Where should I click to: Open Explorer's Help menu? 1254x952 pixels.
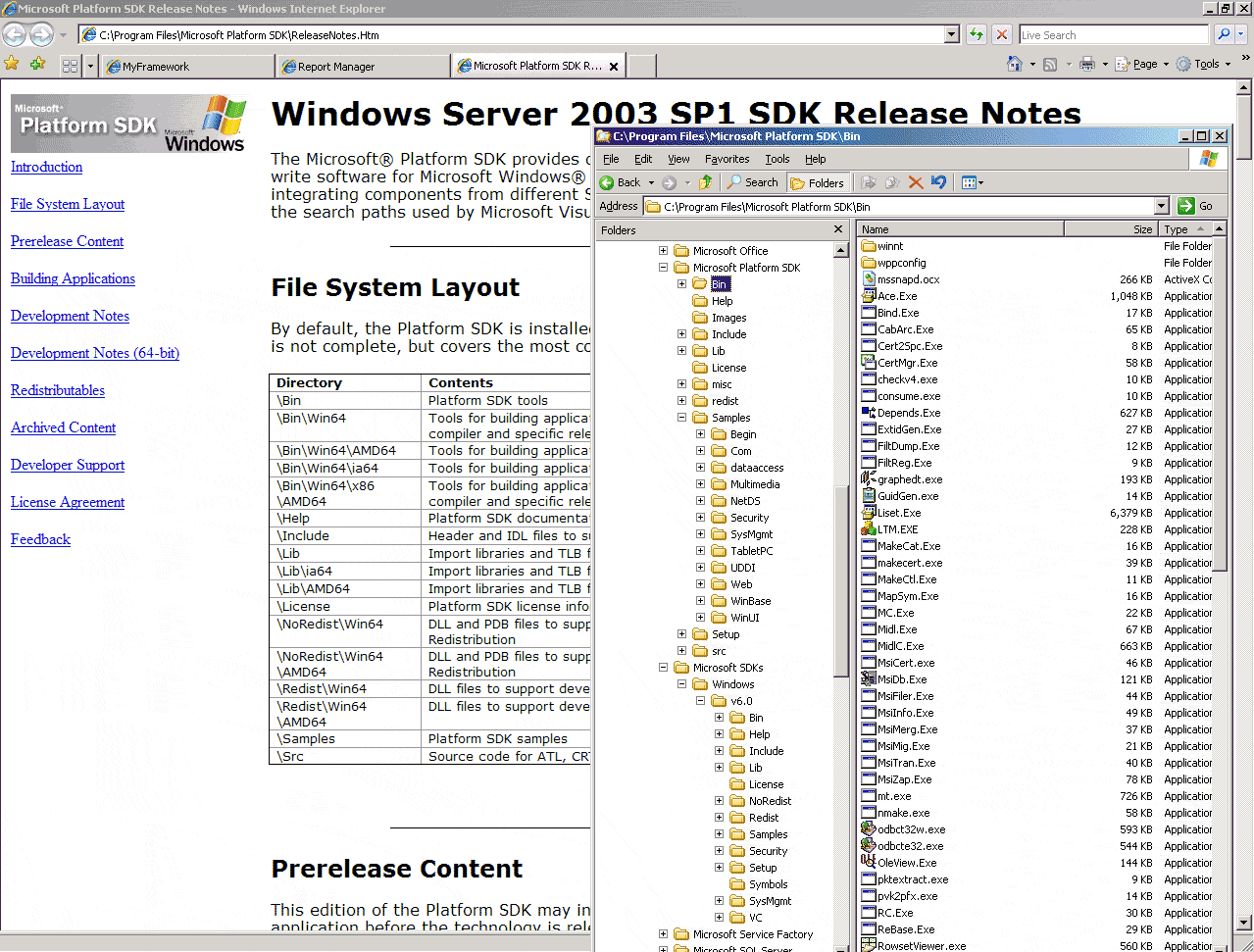(816, 159)
